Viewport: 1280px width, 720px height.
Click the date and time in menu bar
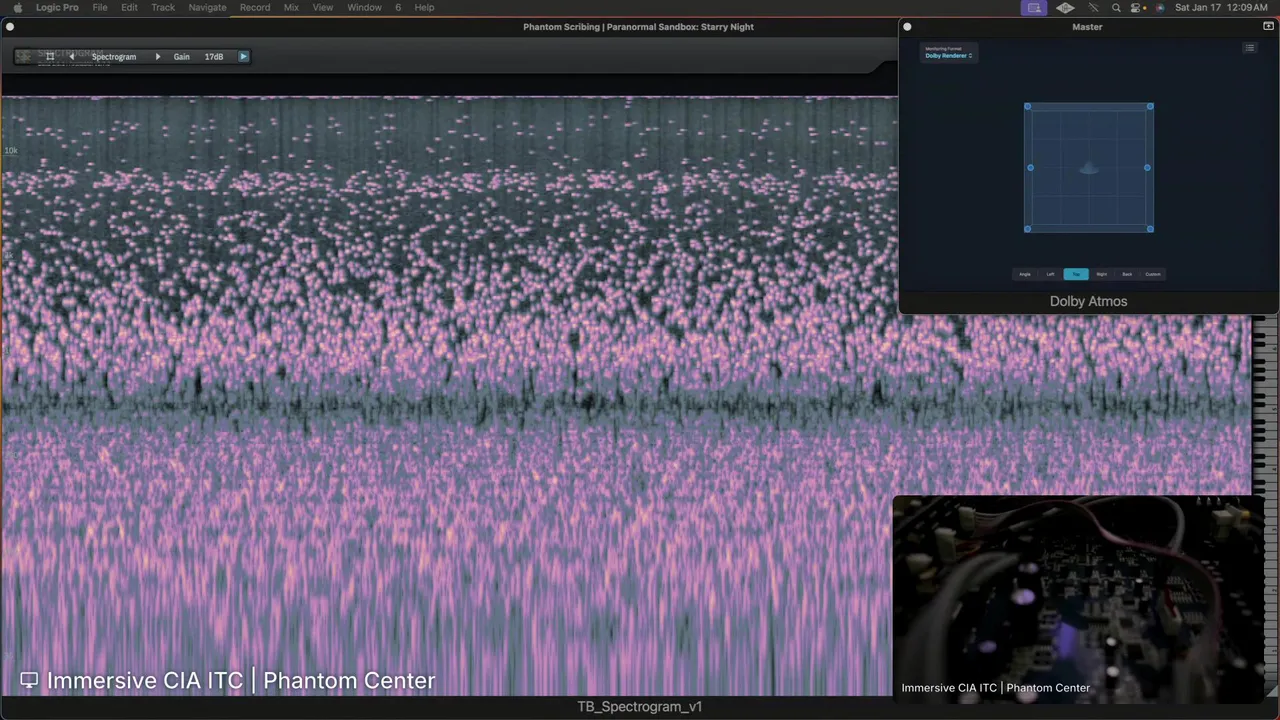[x=1222, y=7]
